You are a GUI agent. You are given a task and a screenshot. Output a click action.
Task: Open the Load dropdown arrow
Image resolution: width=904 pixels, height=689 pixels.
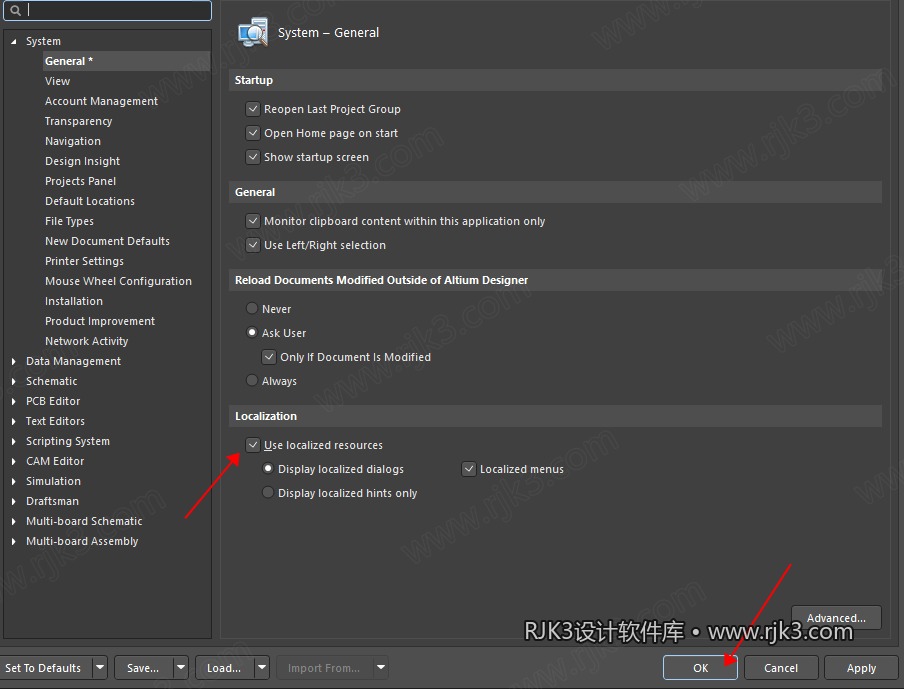(262, 668)
